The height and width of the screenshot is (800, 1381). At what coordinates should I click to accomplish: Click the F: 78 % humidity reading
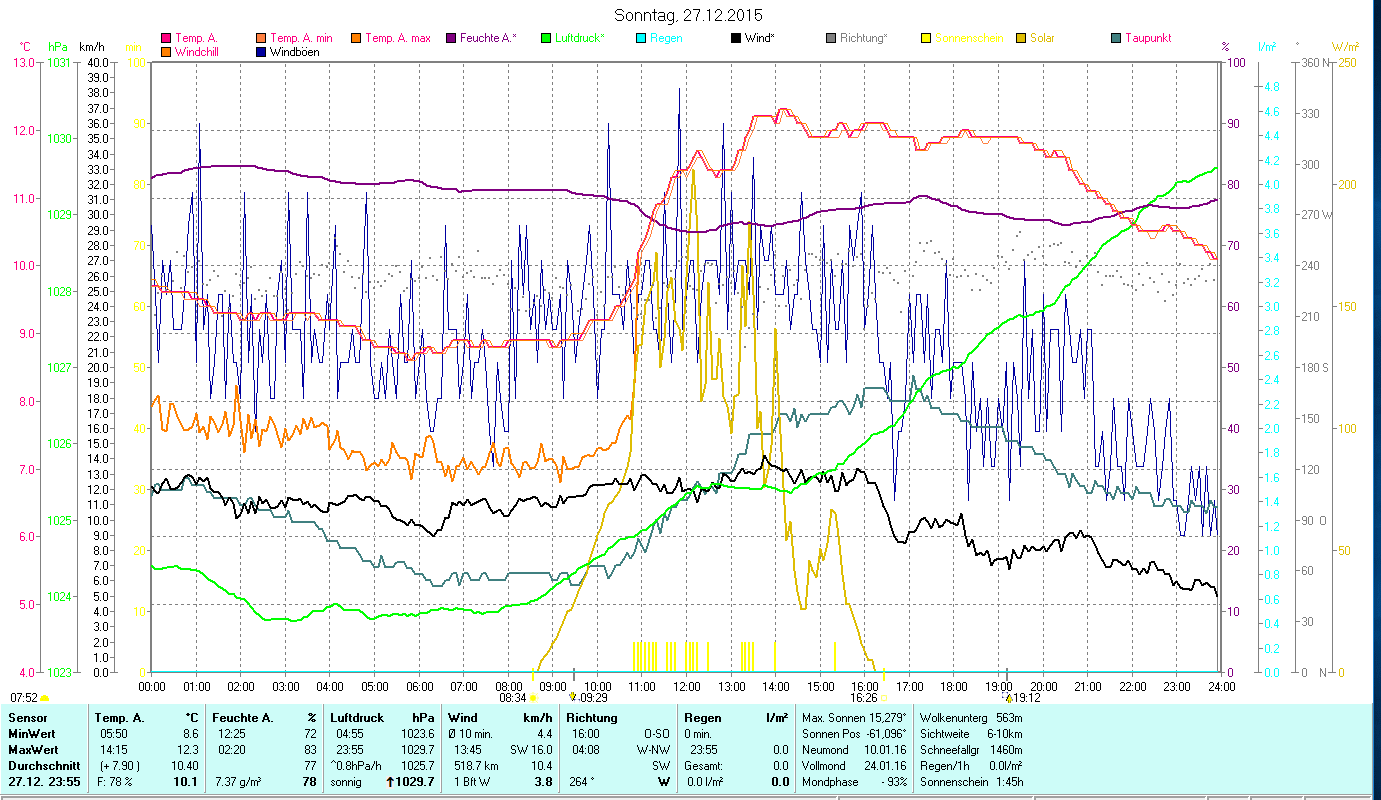tap(115, 782)
